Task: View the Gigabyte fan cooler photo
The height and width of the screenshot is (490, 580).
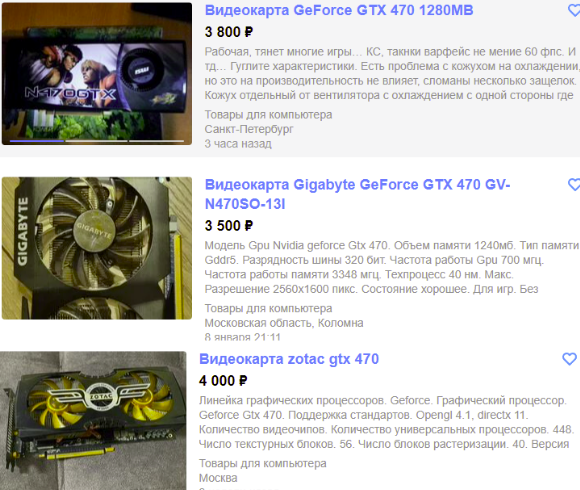Action: click(97, 248)
